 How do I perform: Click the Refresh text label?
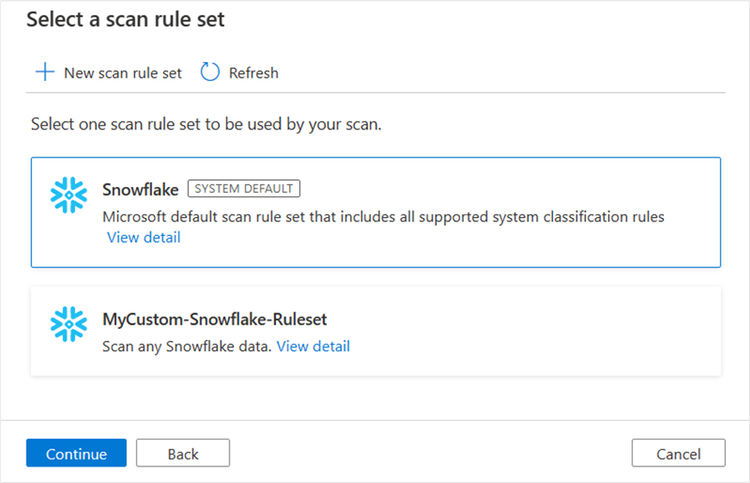tap(254, 73)
